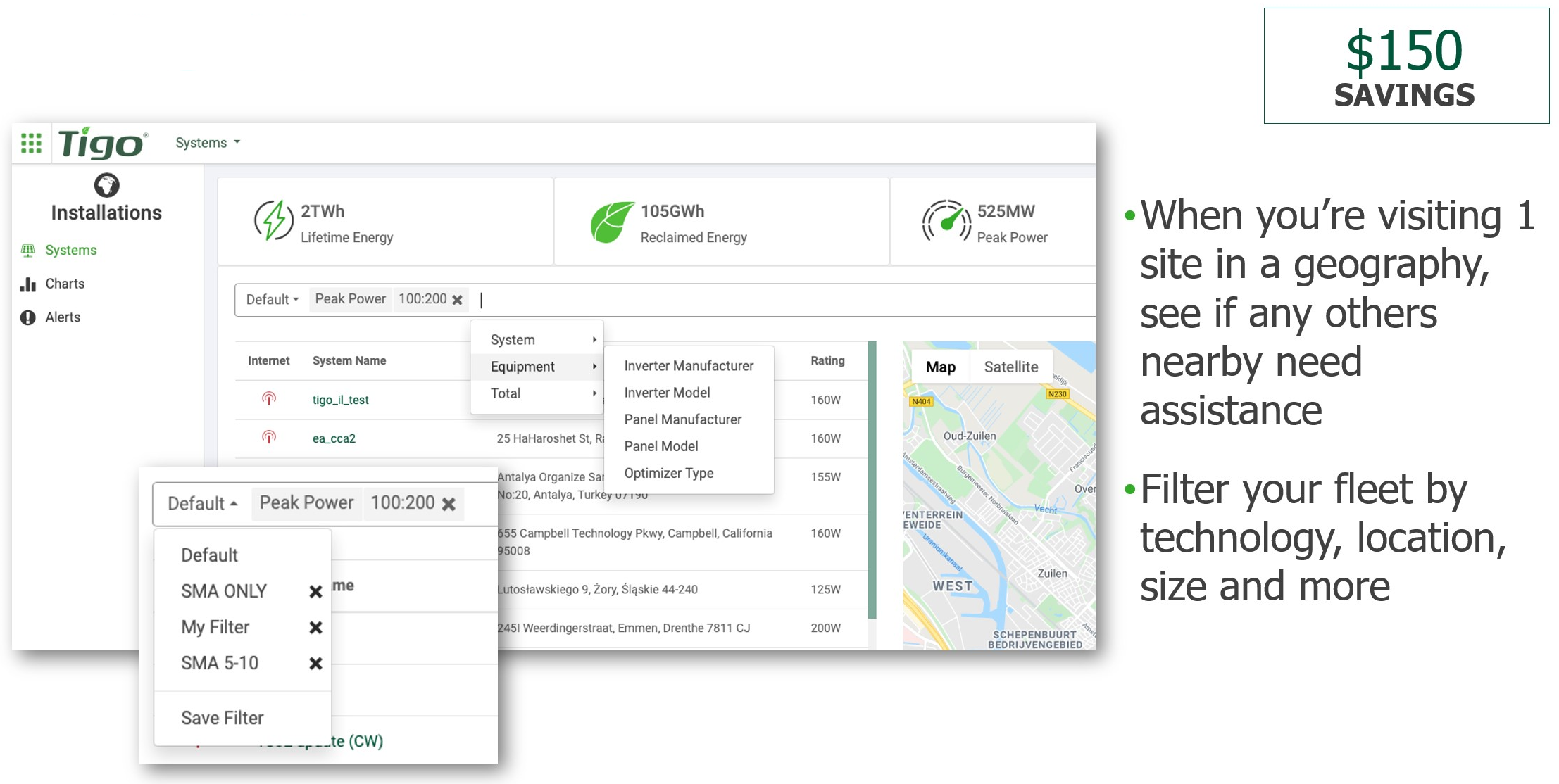Click in the filter search input field
This screenshot has height=784, width=1559.
[775, 300]
